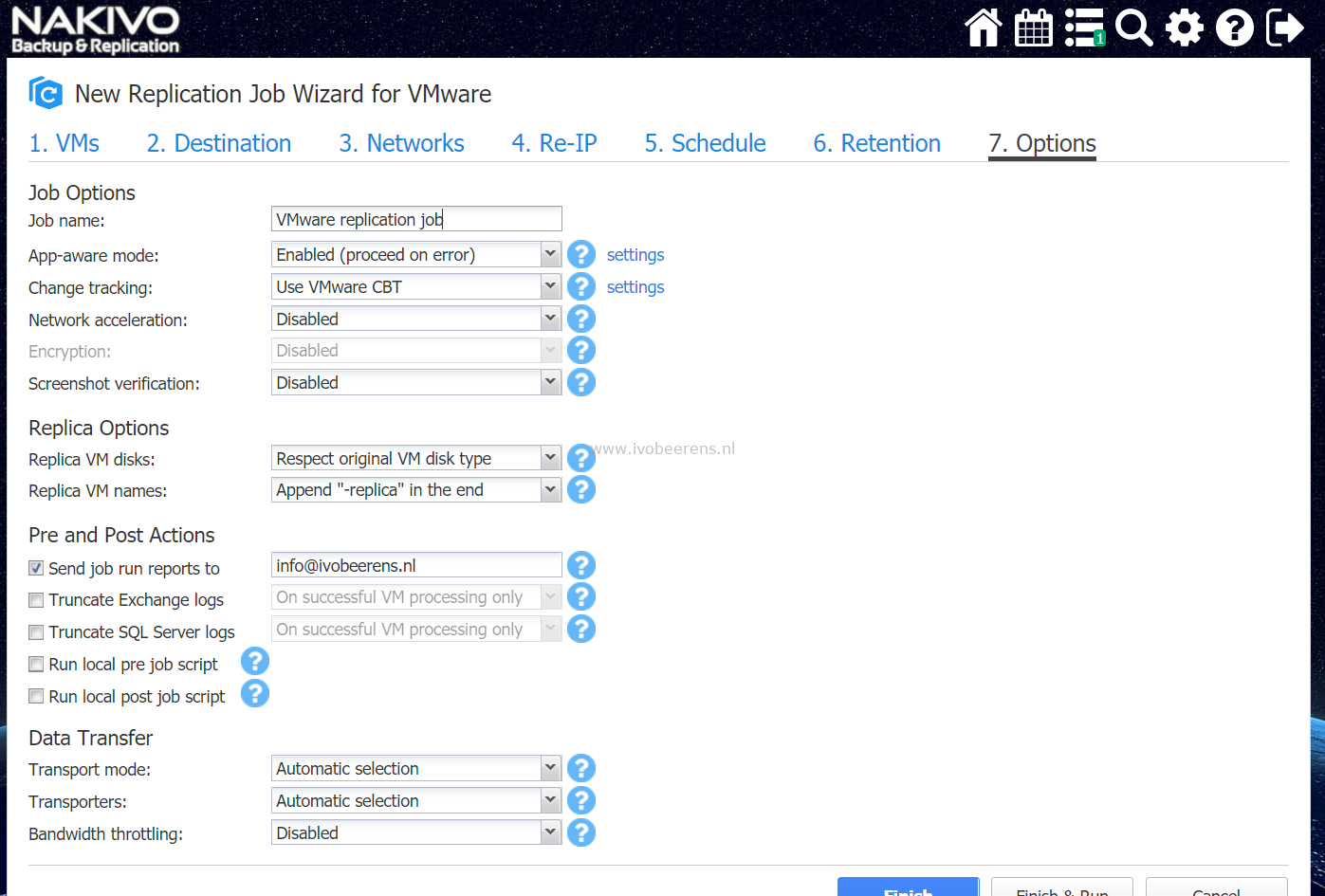Show help for Network acceleration

pos(581,319)
